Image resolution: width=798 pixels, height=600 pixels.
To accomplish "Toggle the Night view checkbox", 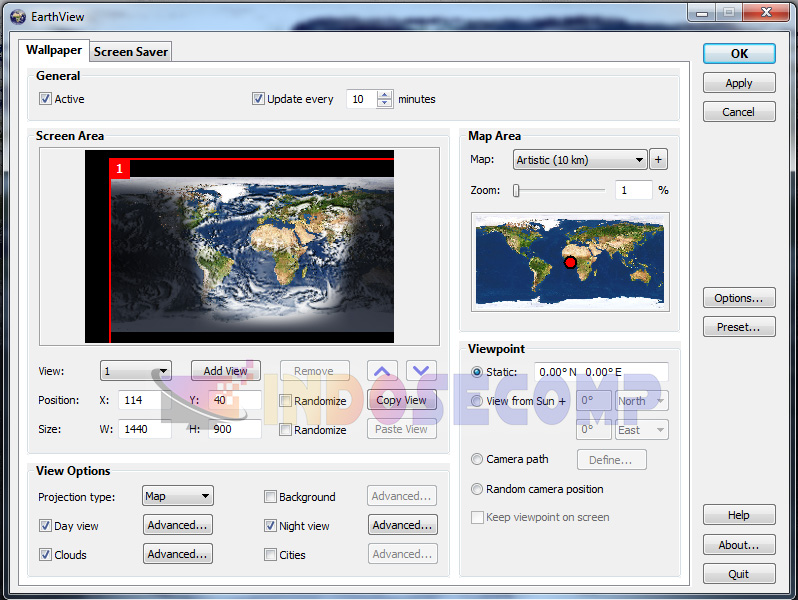I will [270, 526].
